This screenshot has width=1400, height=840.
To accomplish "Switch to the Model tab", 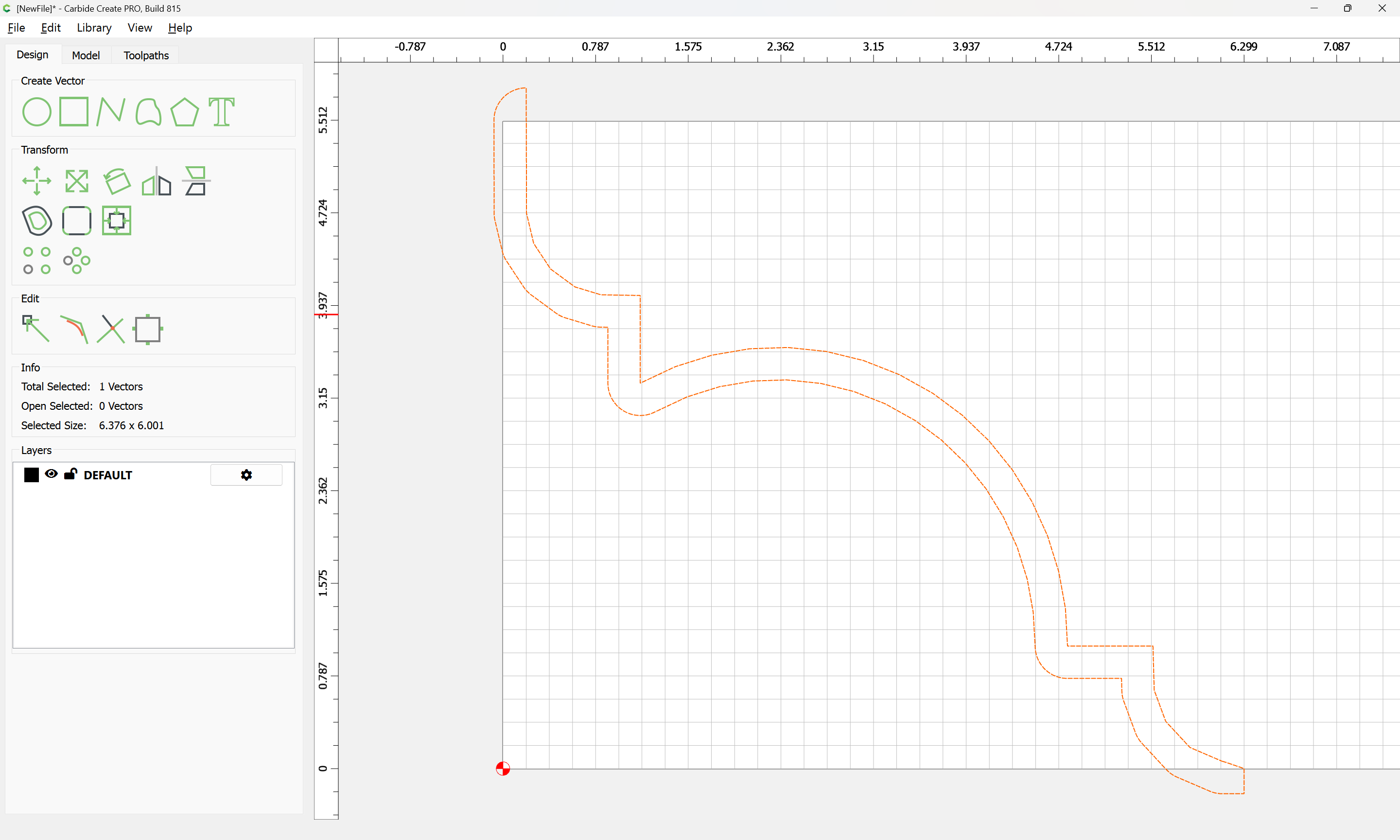I will [x=86, y=55].
